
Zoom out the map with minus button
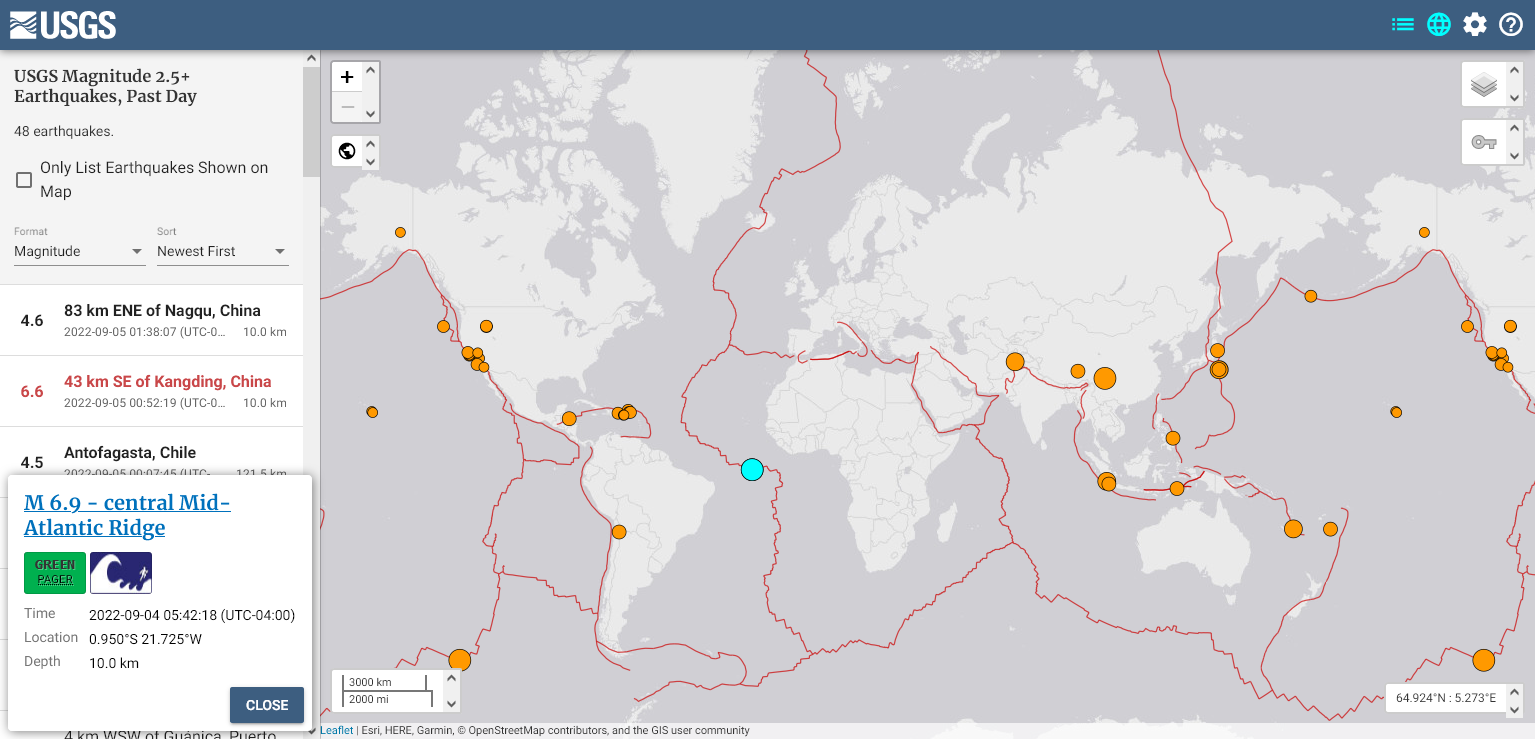(347, 107)
